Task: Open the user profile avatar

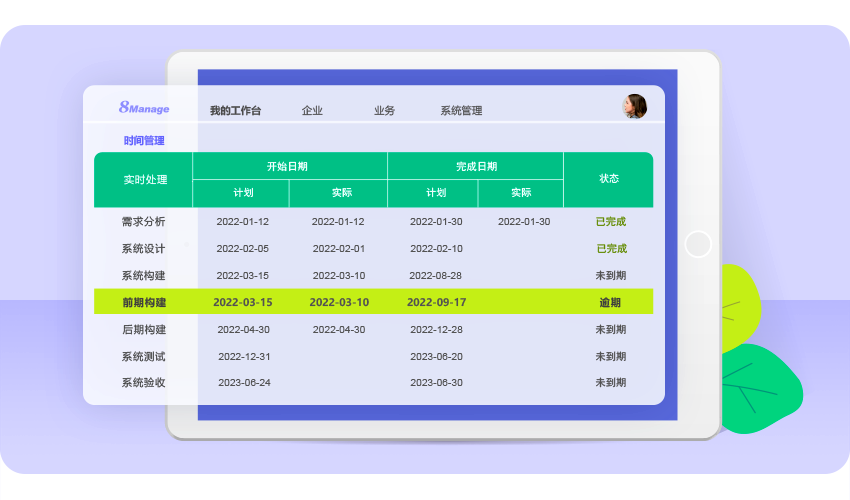Action: [x=635, y=106]
